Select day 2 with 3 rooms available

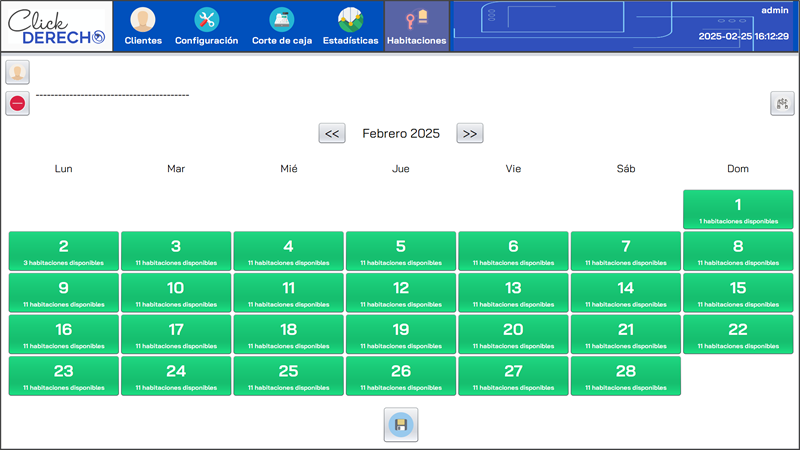point(64,251)
